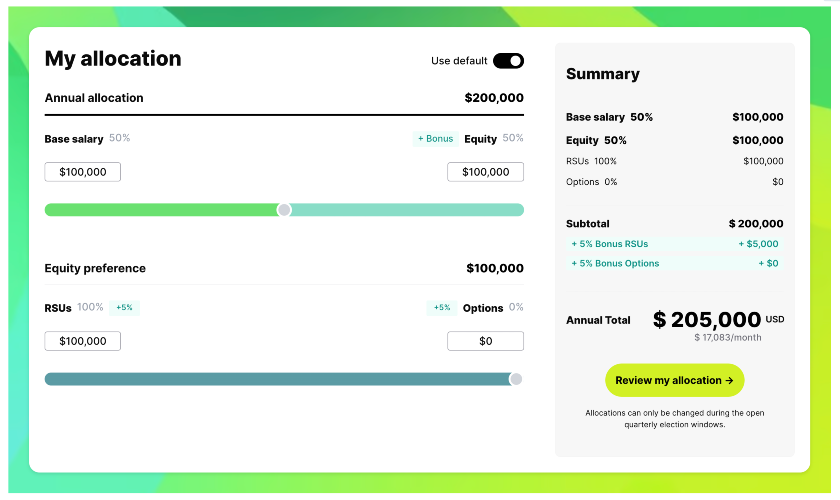Click the + 5% Bonus RSUs row

tap(674, 244)
